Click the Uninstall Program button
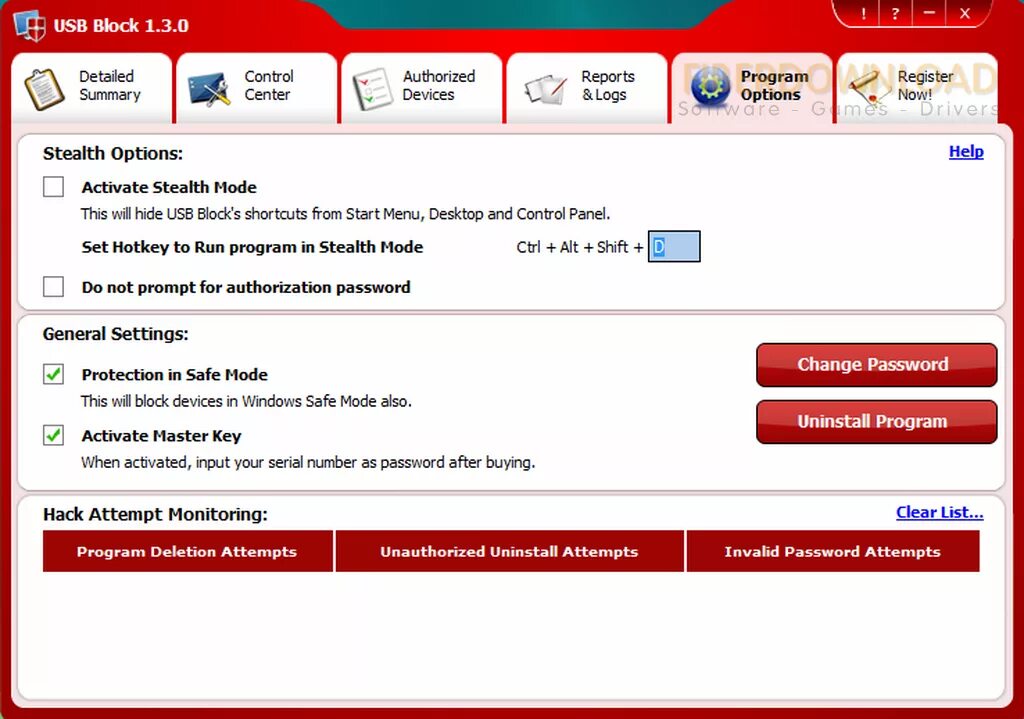Screen dimensions: 1024x719 [x=876, y=422]
